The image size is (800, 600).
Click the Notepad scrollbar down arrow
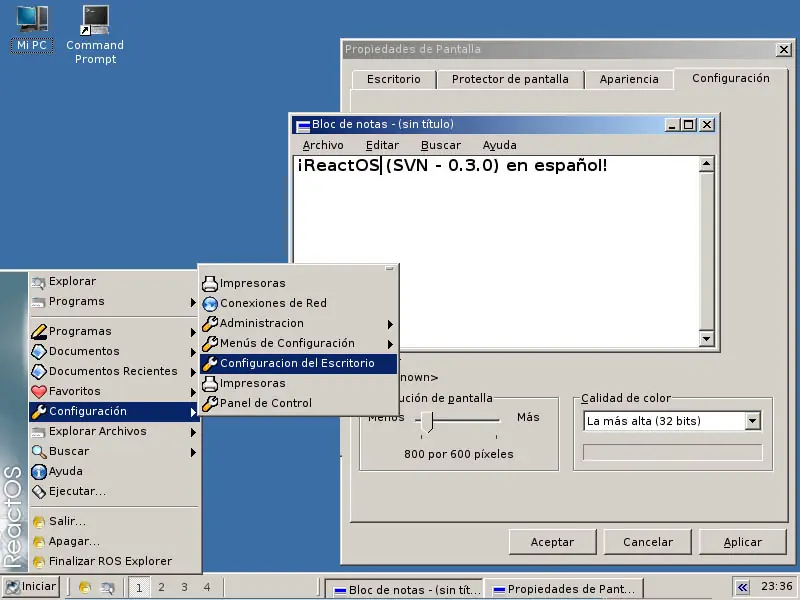click(x=706, y=338)
